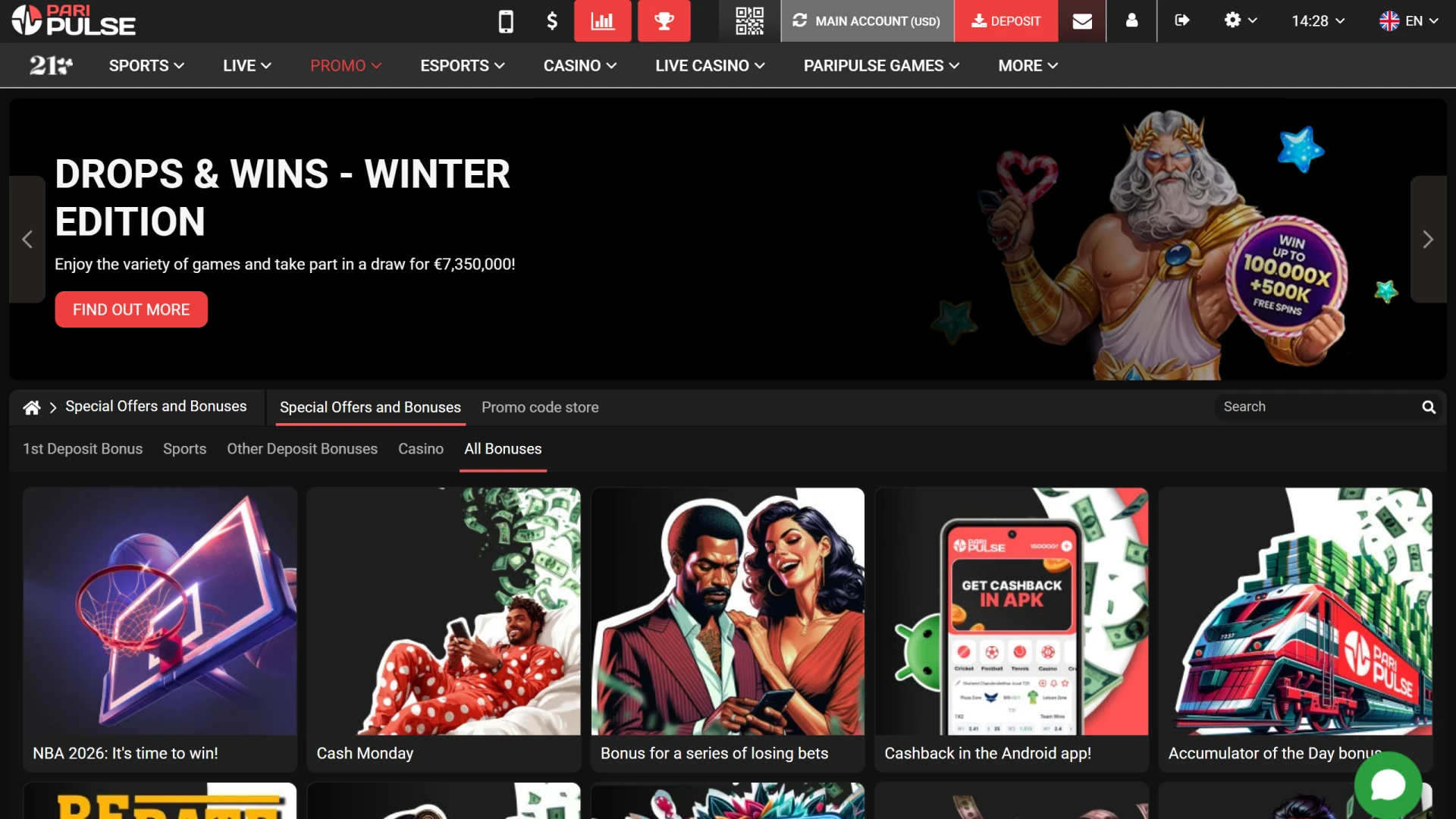The image size is (1456, 819).
Task: Switch to Promo code store tab
Action: [x=540, y=408]
